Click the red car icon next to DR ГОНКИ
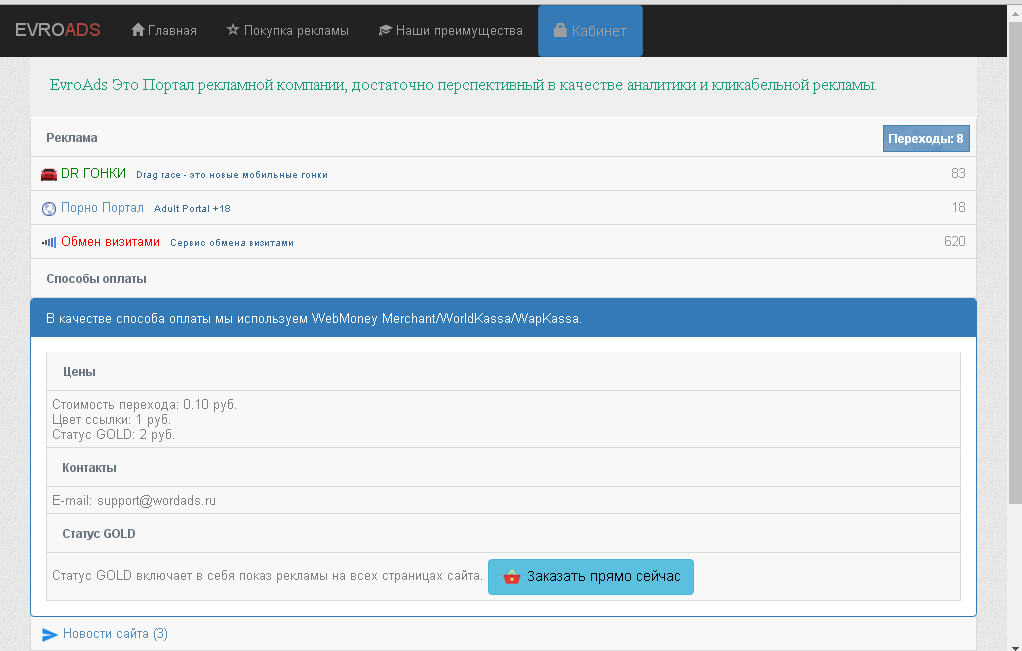 (x=49, y=174)
